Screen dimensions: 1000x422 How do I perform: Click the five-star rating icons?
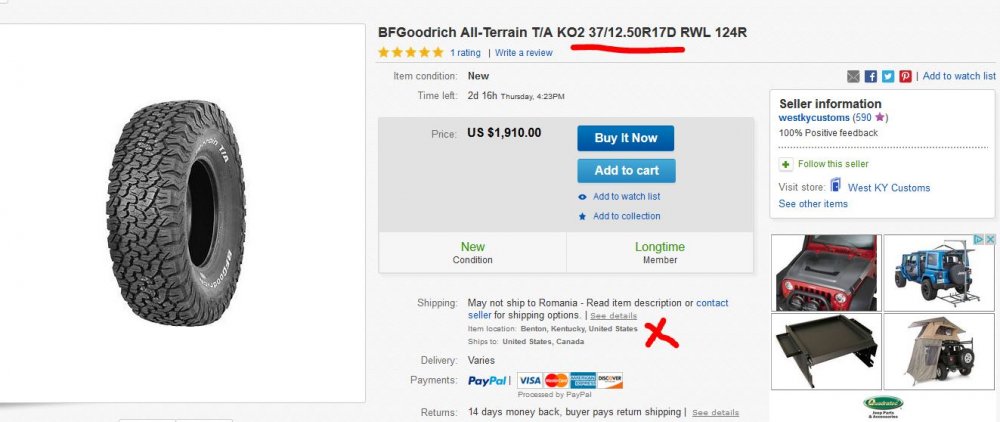pos(410,52)
